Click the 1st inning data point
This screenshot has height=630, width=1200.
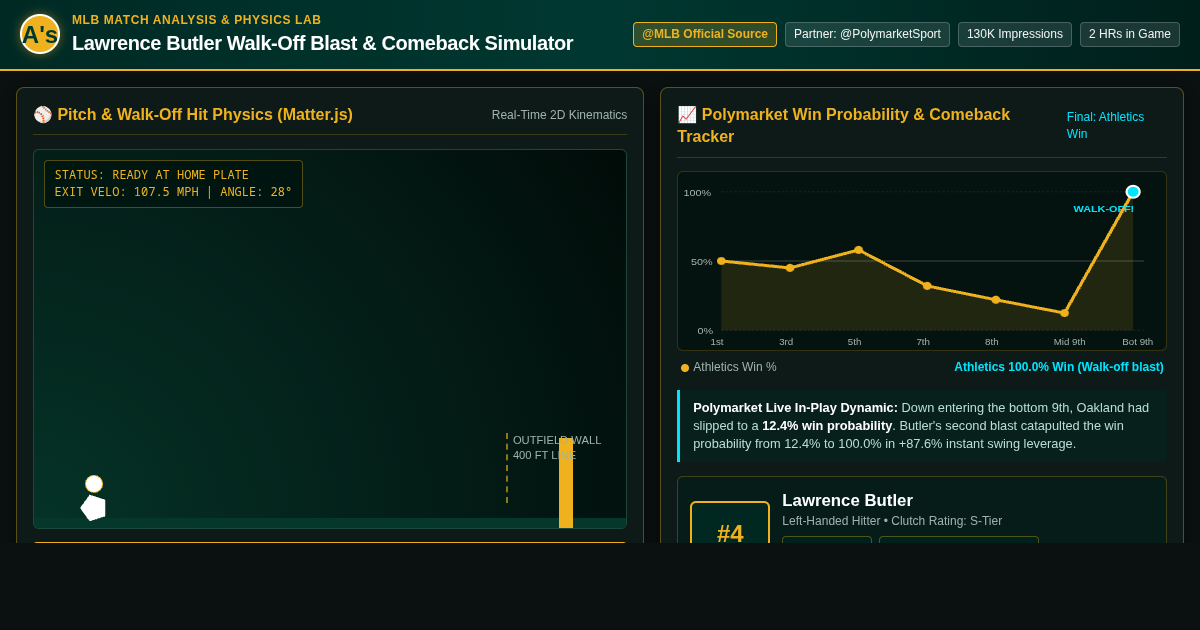[x=721, y=261]
